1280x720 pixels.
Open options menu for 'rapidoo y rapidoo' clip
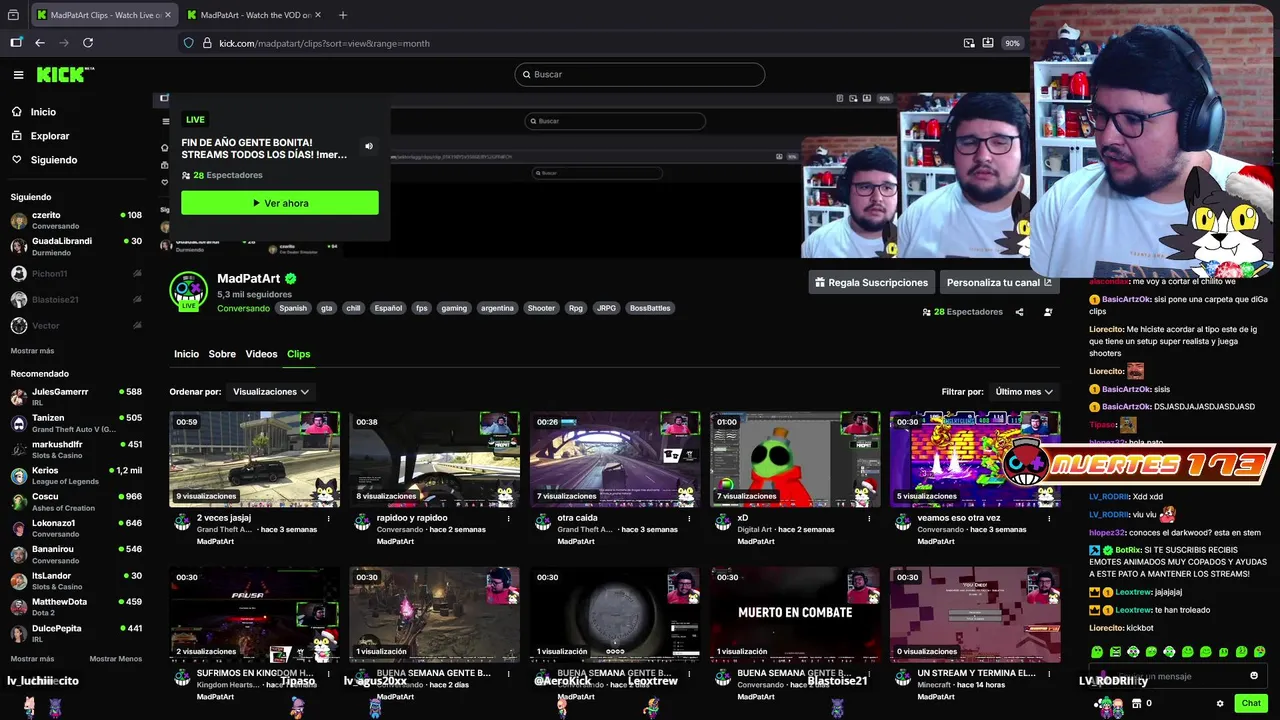[x=508, y=518]
